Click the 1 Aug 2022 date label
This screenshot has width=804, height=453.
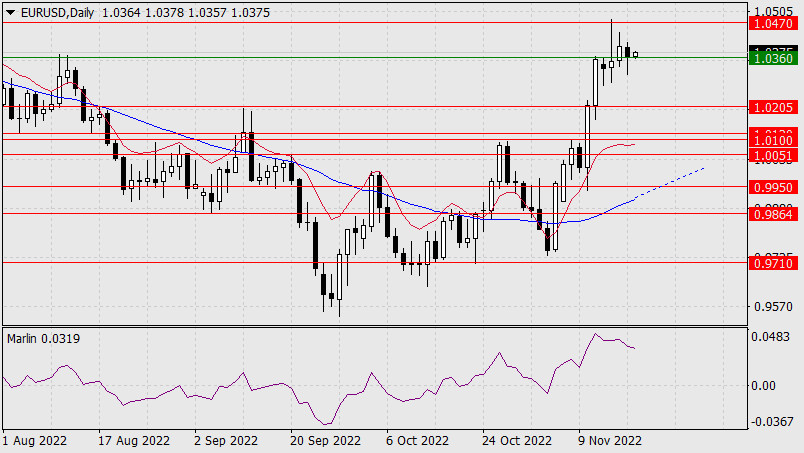34,441
